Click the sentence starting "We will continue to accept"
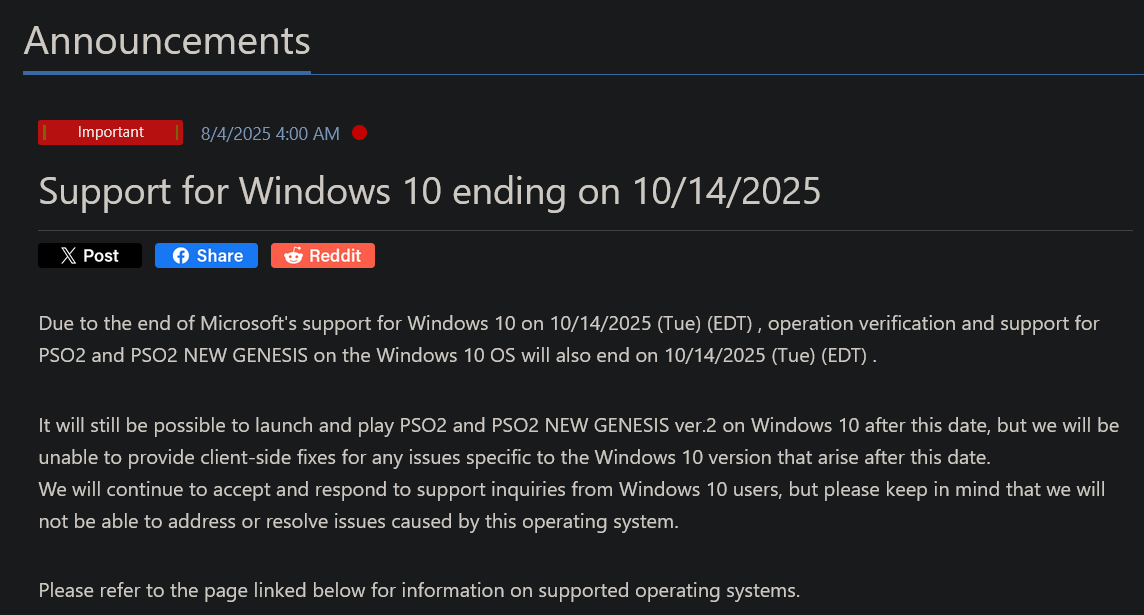This screenshot has width=1144, height=615. (572, 506)
